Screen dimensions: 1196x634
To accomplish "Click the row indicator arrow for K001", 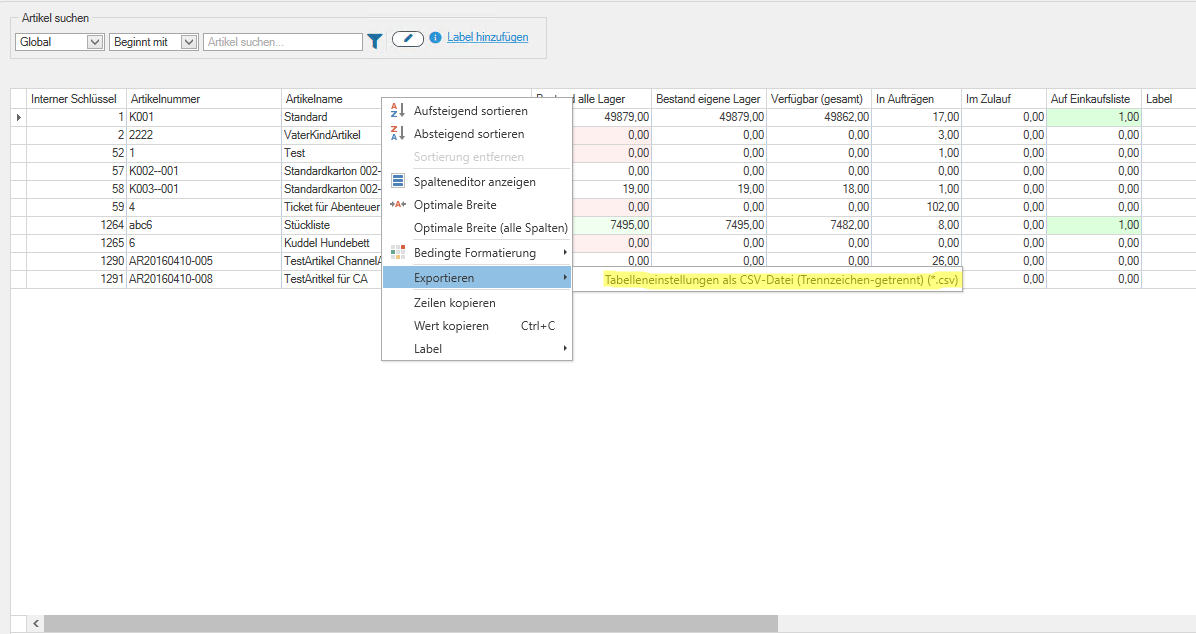I will tap(18, 117).
